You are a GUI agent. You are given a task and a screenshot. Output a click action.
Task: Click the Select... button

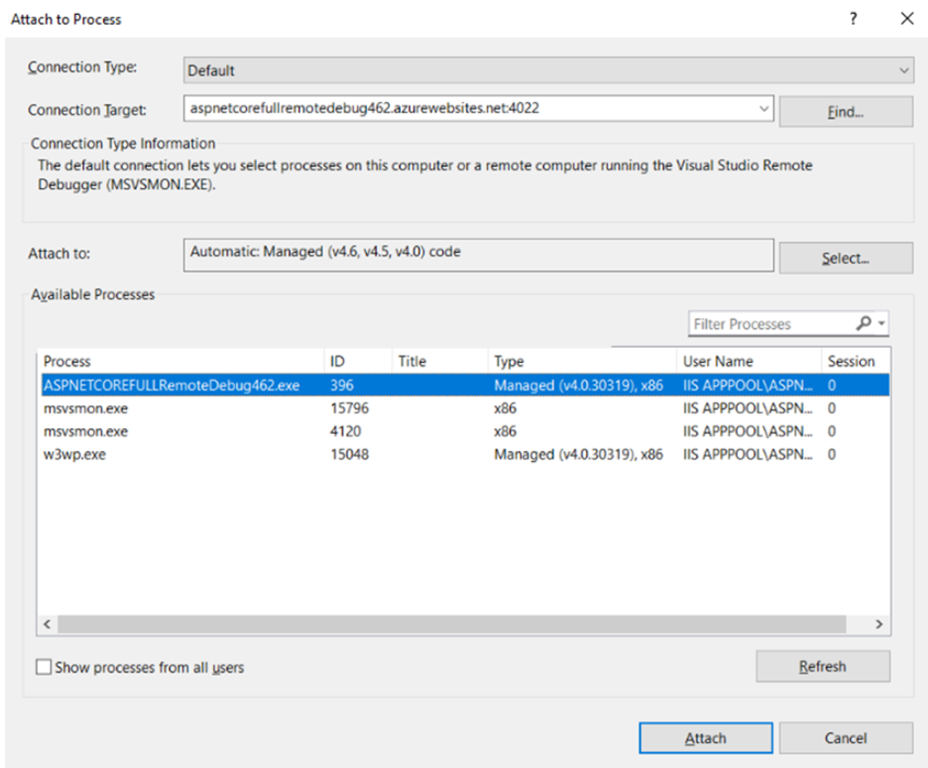(x=846, y=258)
